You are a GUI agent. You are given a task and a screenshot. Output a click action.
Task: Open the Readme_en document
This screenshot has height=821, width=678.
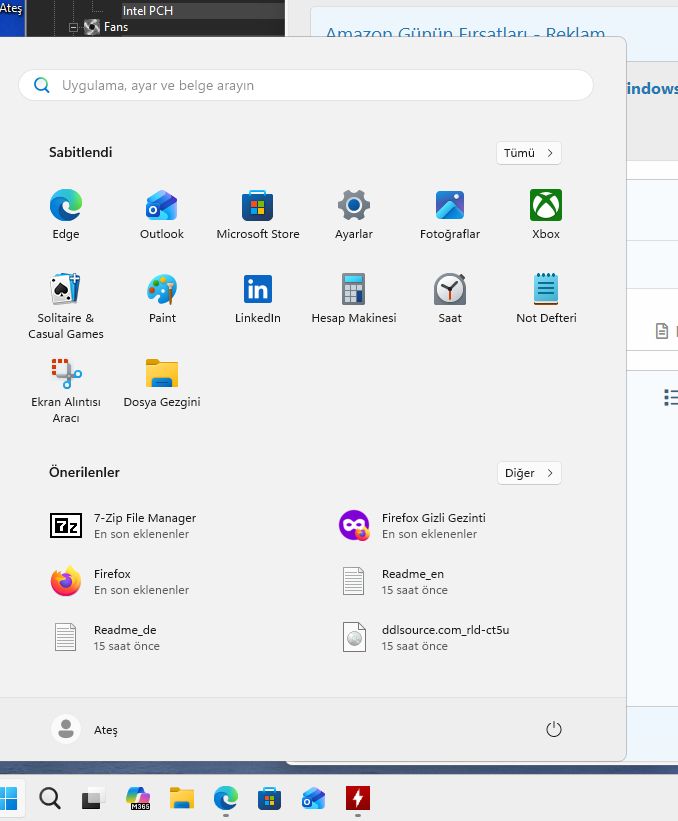tap(395, 582)
